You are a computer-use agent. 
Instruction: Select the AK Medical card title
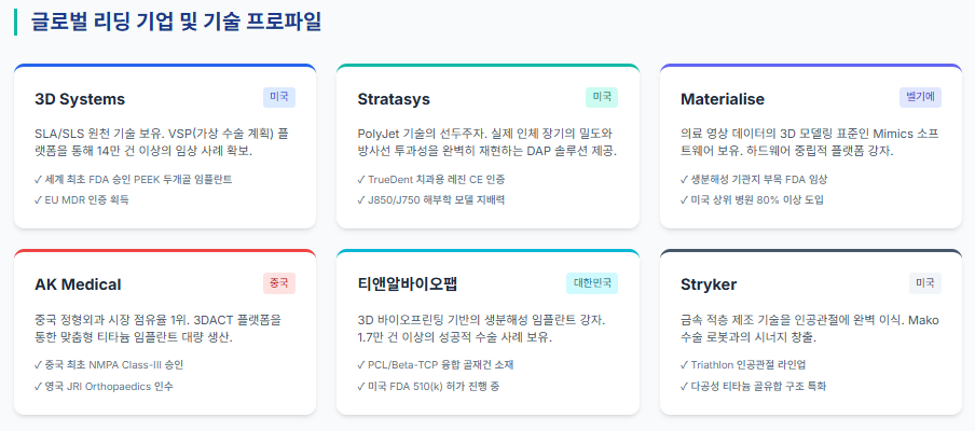pyautogui.click(x=78, y=285)
